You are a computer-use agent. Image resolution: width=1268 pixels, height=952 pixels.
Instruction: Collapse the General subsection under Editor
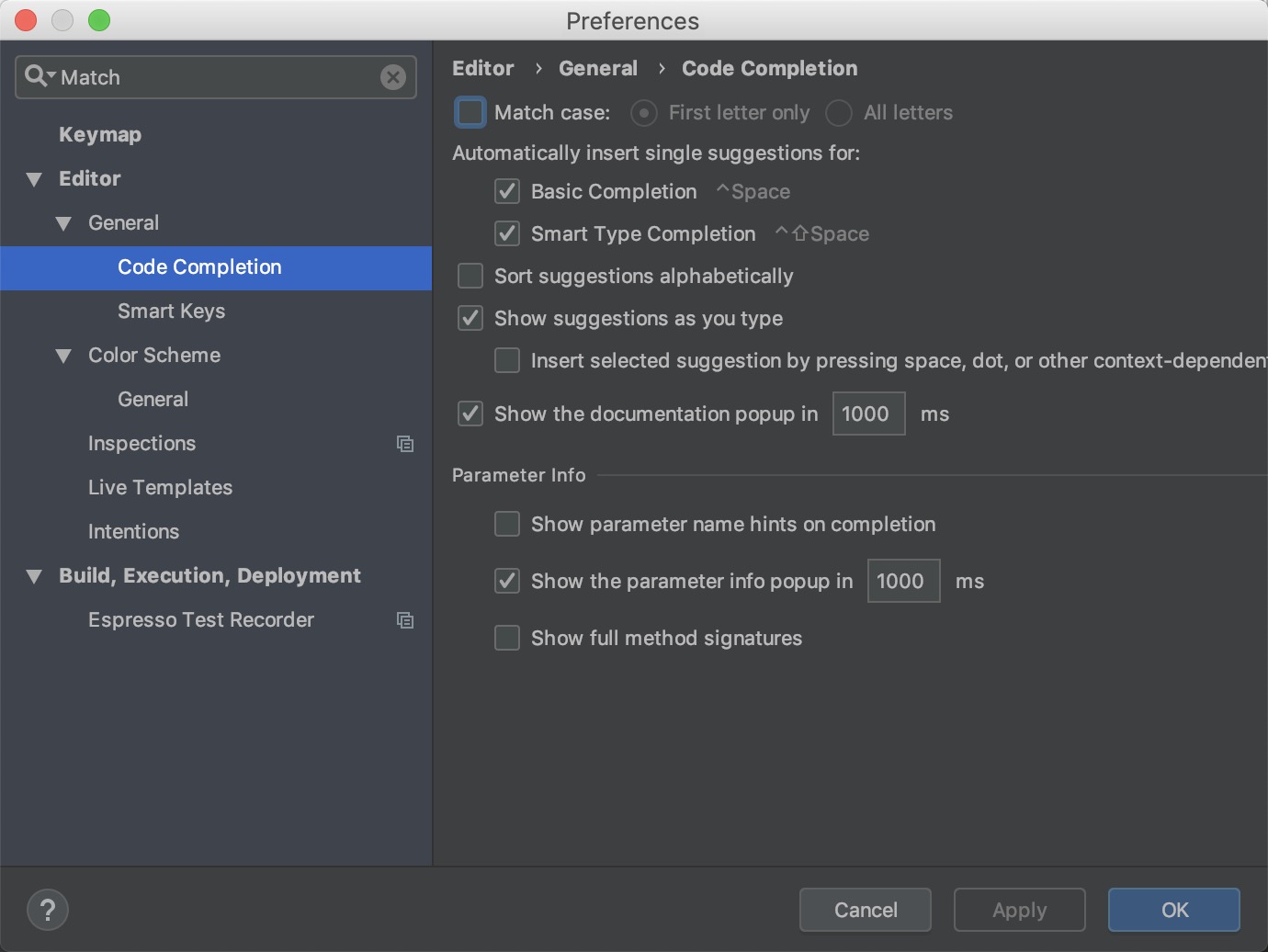(x=63, y=223)
